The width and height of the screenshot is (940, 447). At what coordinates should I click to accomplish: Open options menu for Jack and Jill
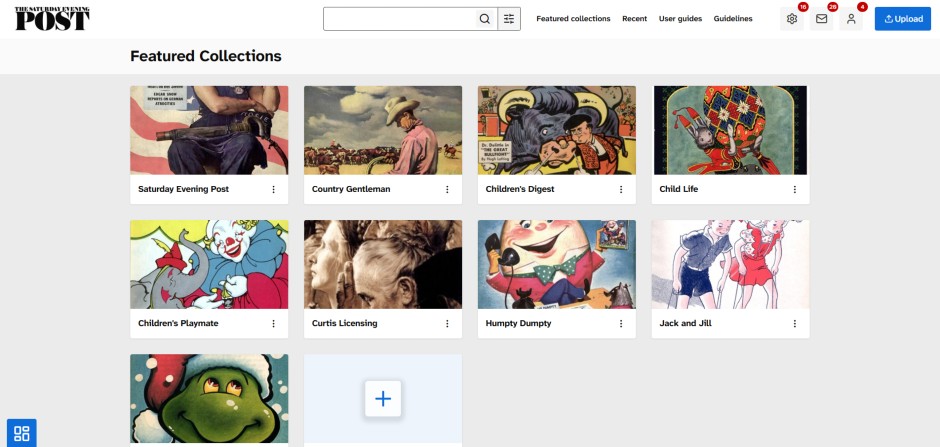click(795, 324)
